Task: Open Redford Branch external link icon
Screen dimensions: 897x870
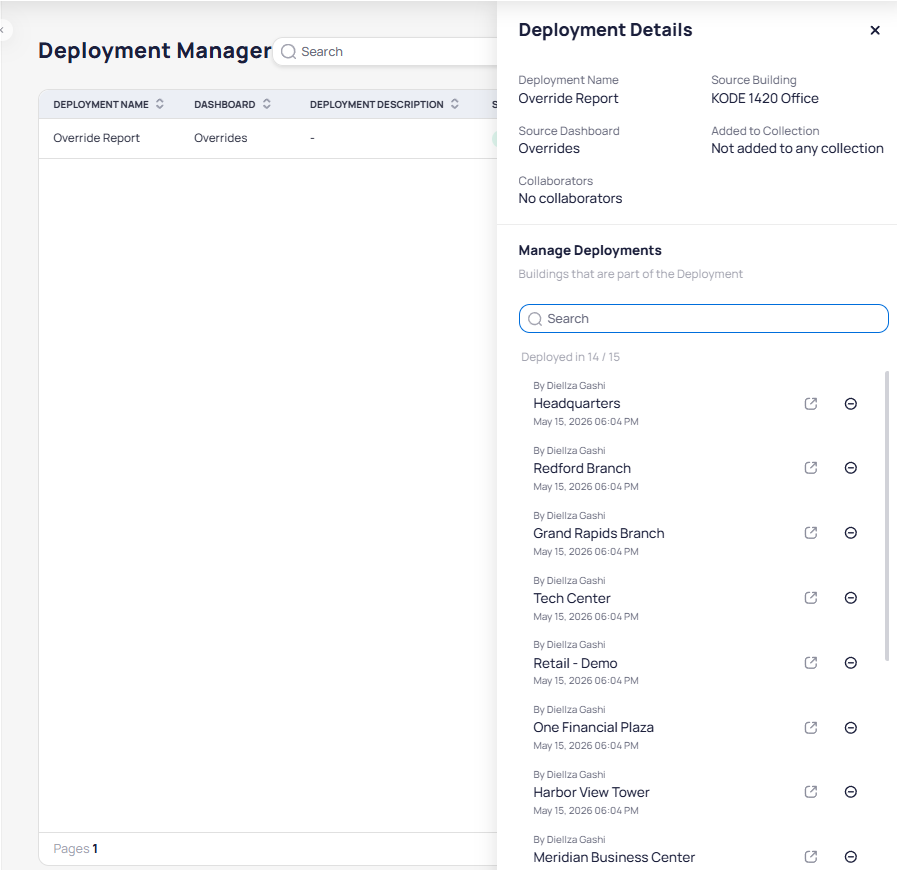Action: click(x=810, y=468)
